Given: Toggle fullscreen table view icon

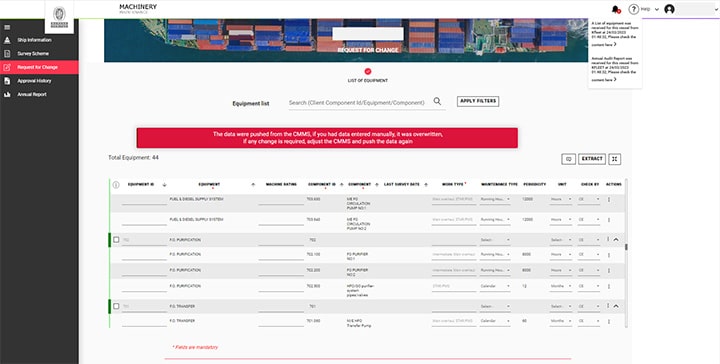Looking at the screenshot, I should pos(615,159).
